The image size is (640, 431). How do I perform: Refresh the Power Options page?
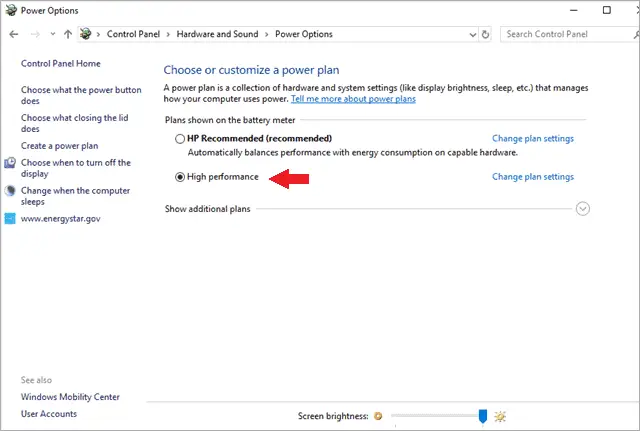485,34
